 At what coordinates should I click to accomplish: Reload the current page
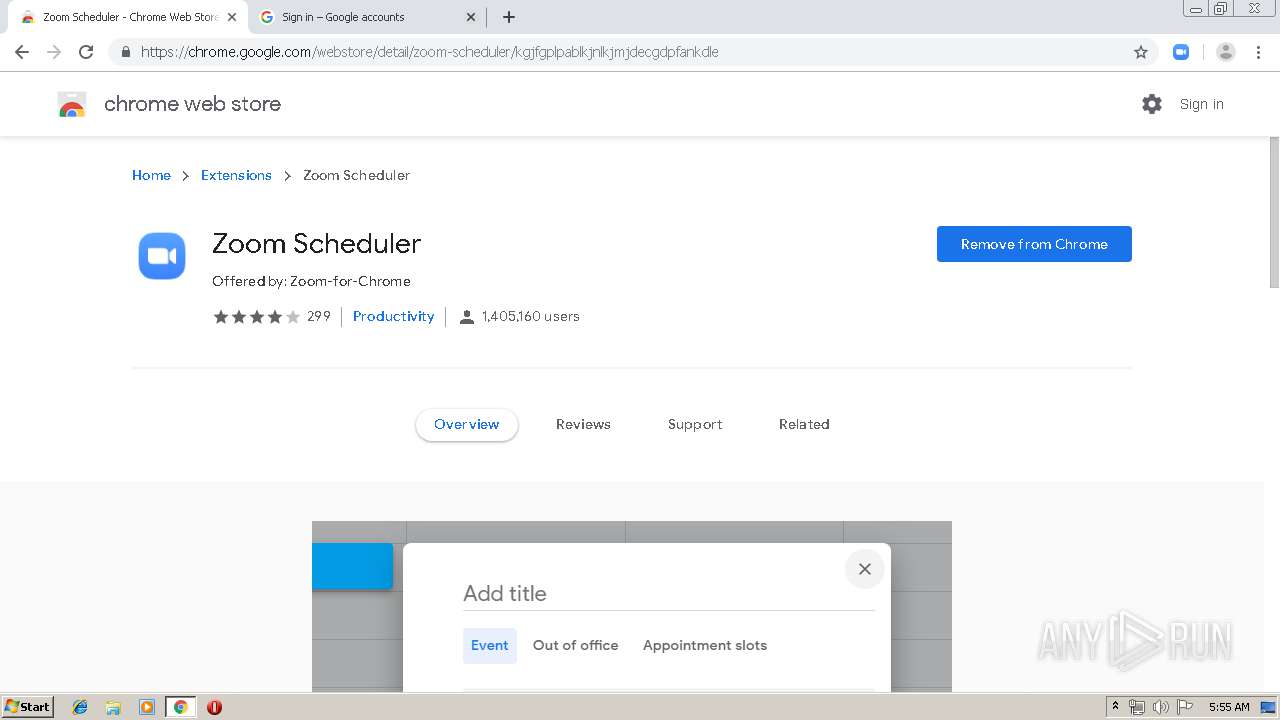pyautogui.click(x=86, y=52)
